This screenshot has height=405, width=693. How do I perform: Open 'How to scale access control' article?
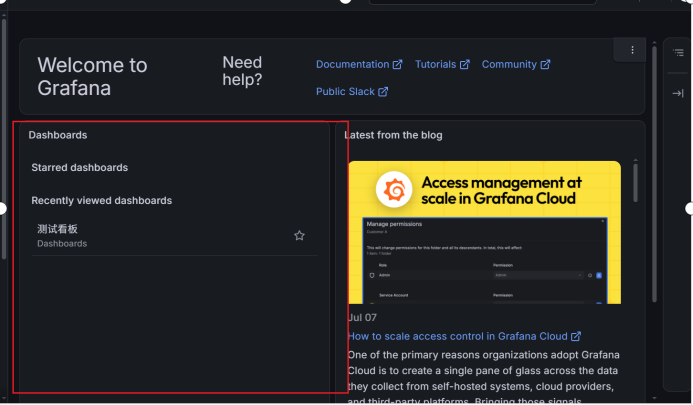tap(458, 336)
